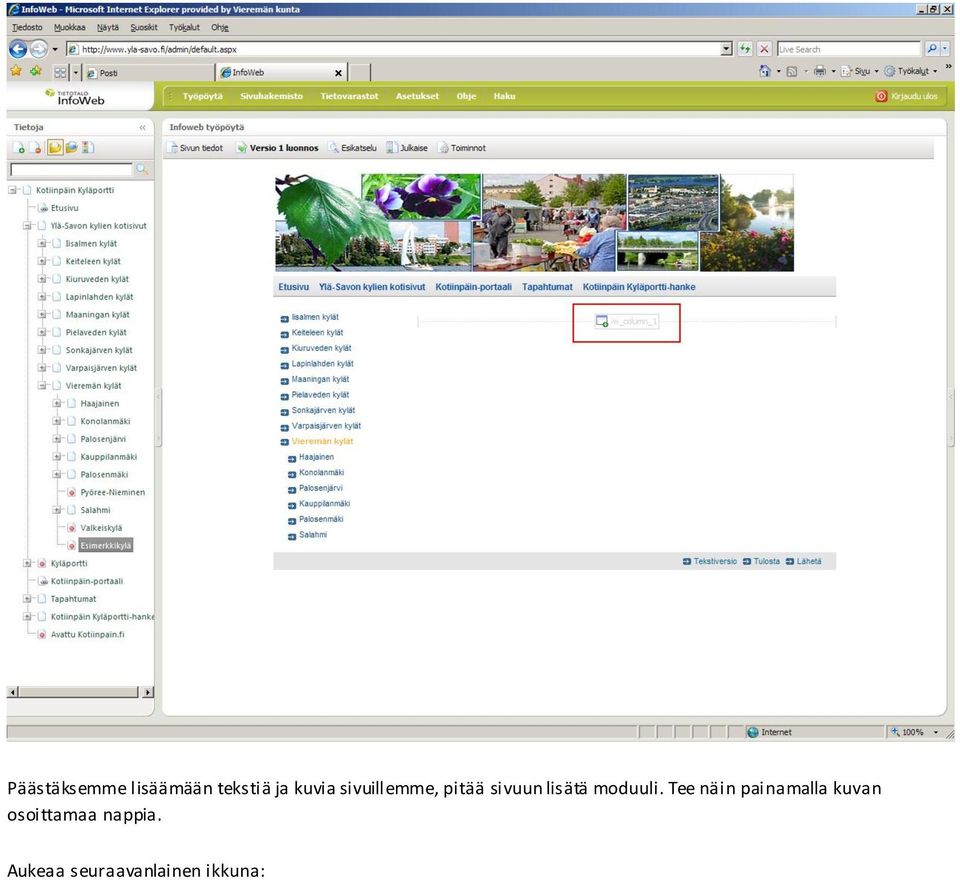Open the Suosikit menu
The image size is (960, 880).
click(144, 28)
